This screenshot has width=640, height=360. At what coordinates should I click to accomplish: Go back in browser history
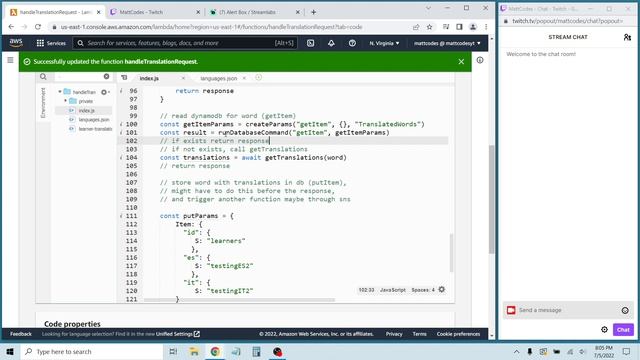(11, 27)
